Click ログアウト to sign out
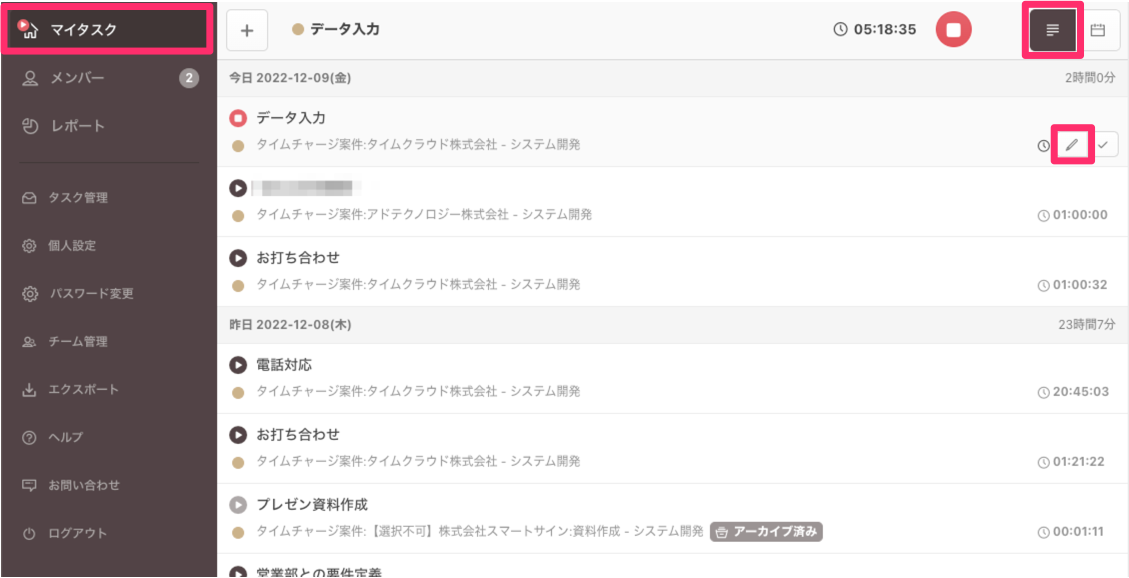1129x578 pixels. click(x=77, y=533)
